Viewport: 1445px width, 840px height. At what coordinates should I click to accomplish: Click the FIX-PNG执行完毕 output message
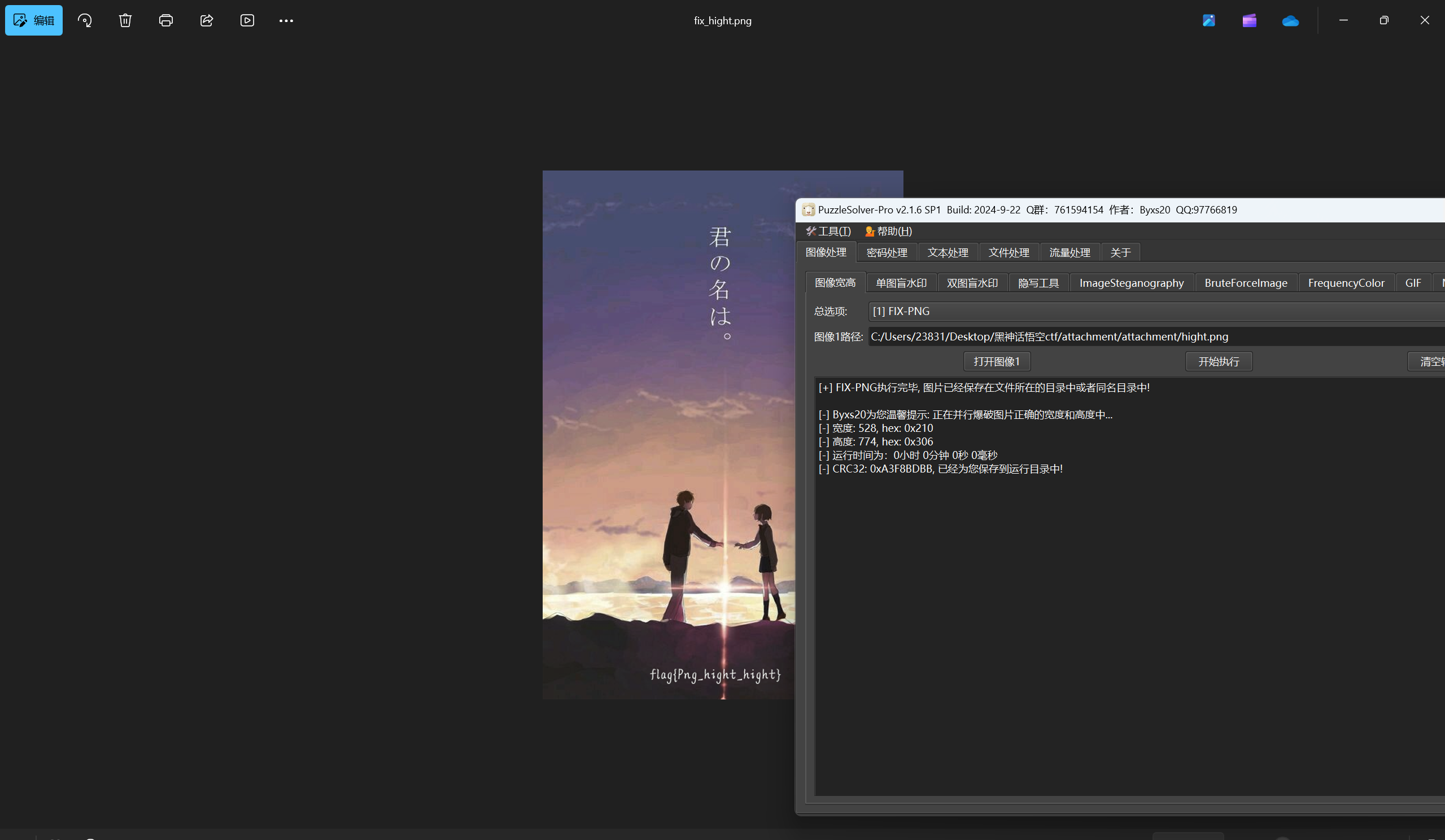985,388
